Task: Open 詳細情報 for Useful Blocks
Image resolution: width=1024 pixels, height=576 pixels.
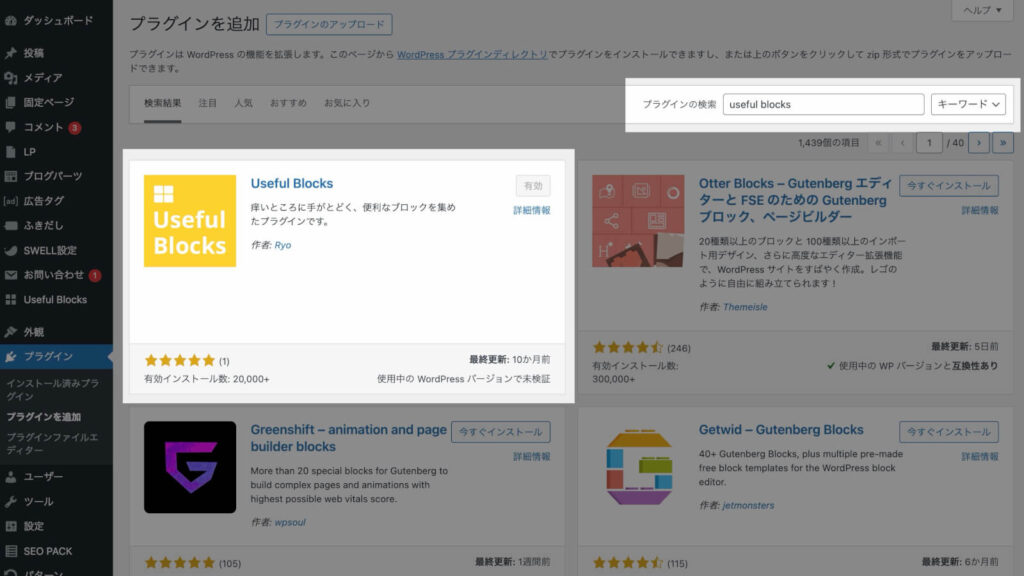Action: point(531,210)
